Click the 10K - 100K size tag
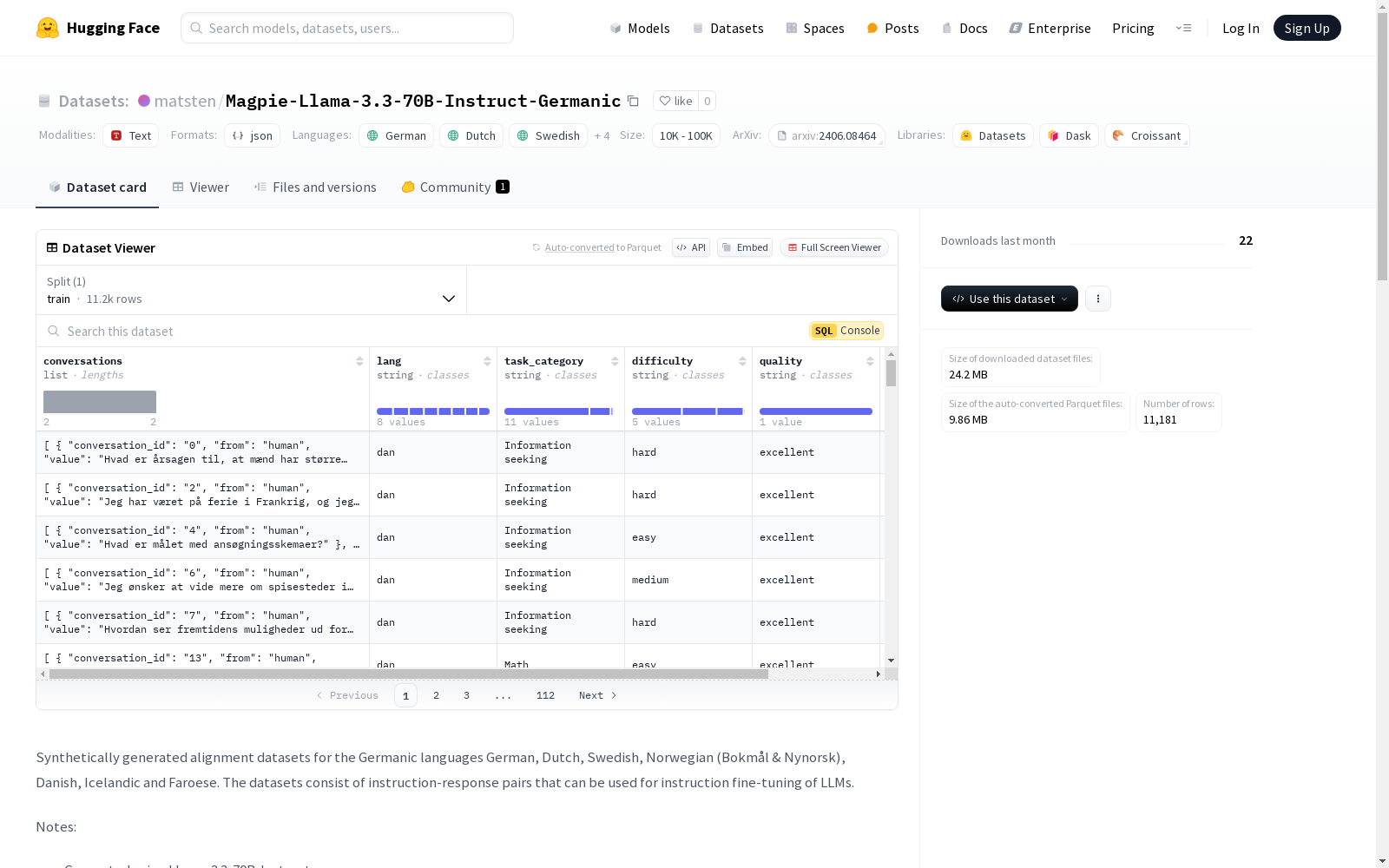The width and height of the screenshot is (1389, 868). click(686, 135)
